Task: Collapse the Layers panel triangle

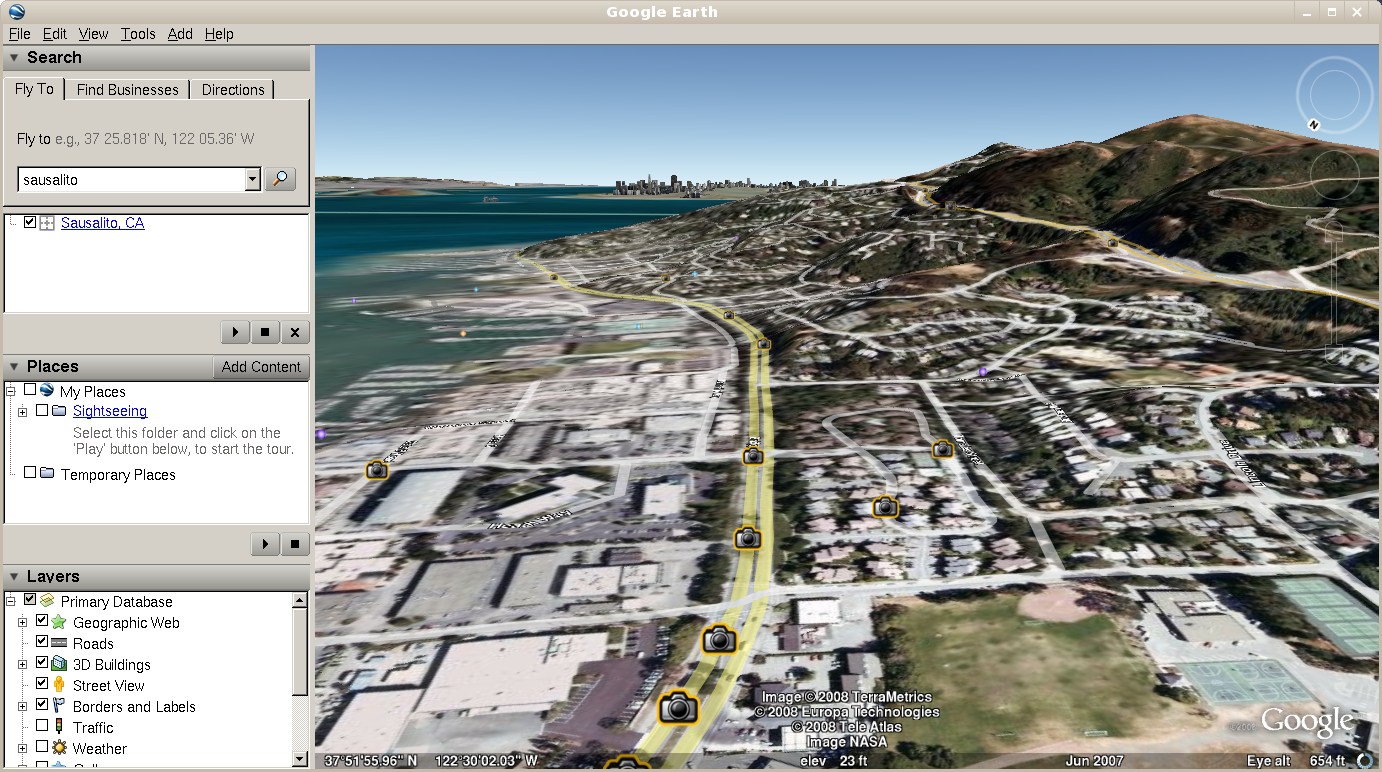Action: point(14,577)
